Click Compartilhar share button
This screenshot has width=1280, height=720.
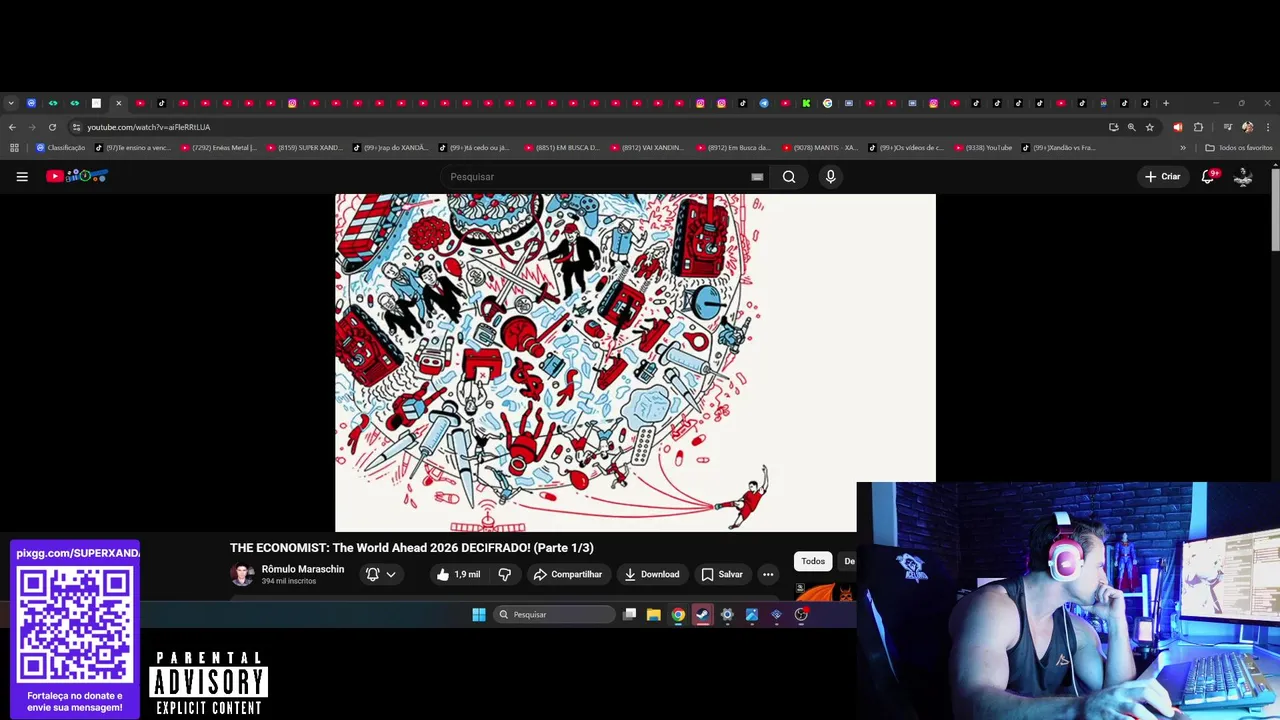tap(568, 574)
